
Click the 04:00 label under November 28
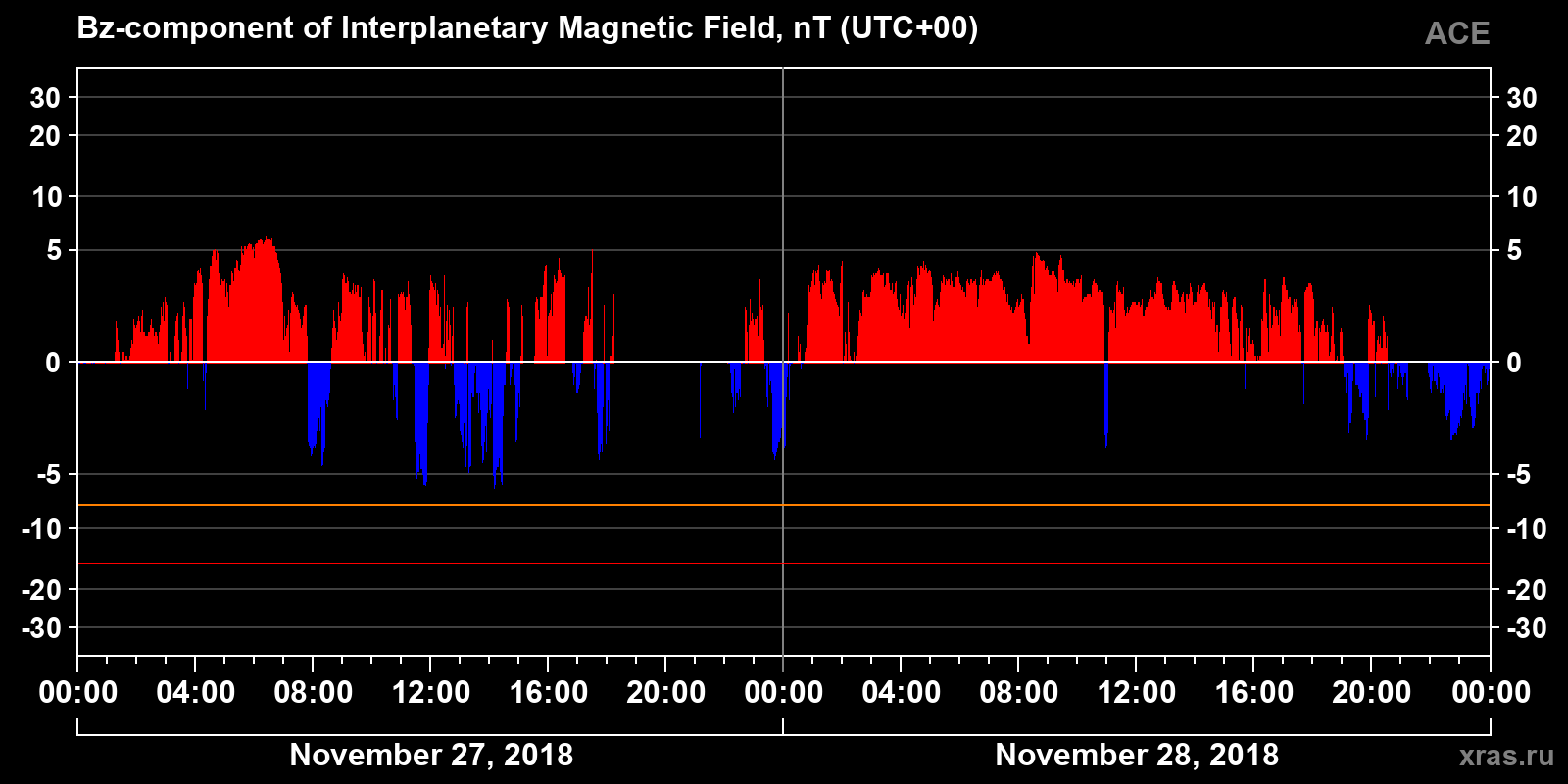coord(902,693)
